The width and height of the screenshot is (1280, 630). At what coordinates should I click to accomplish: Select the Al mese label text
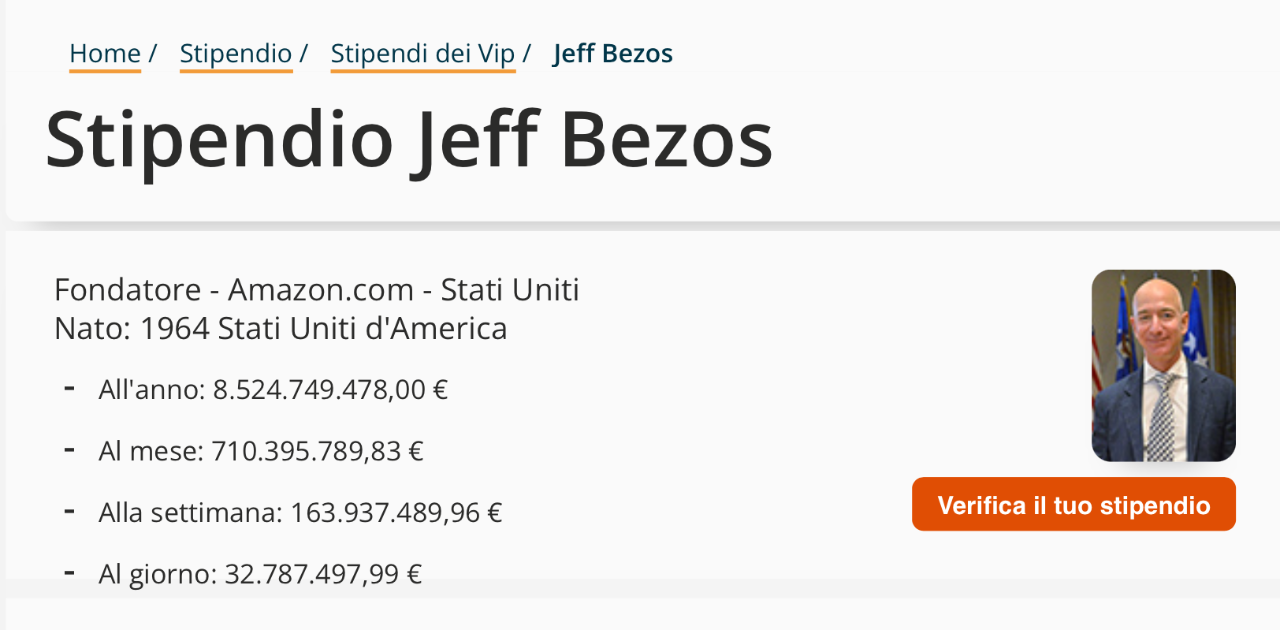[x=152, y=452]
